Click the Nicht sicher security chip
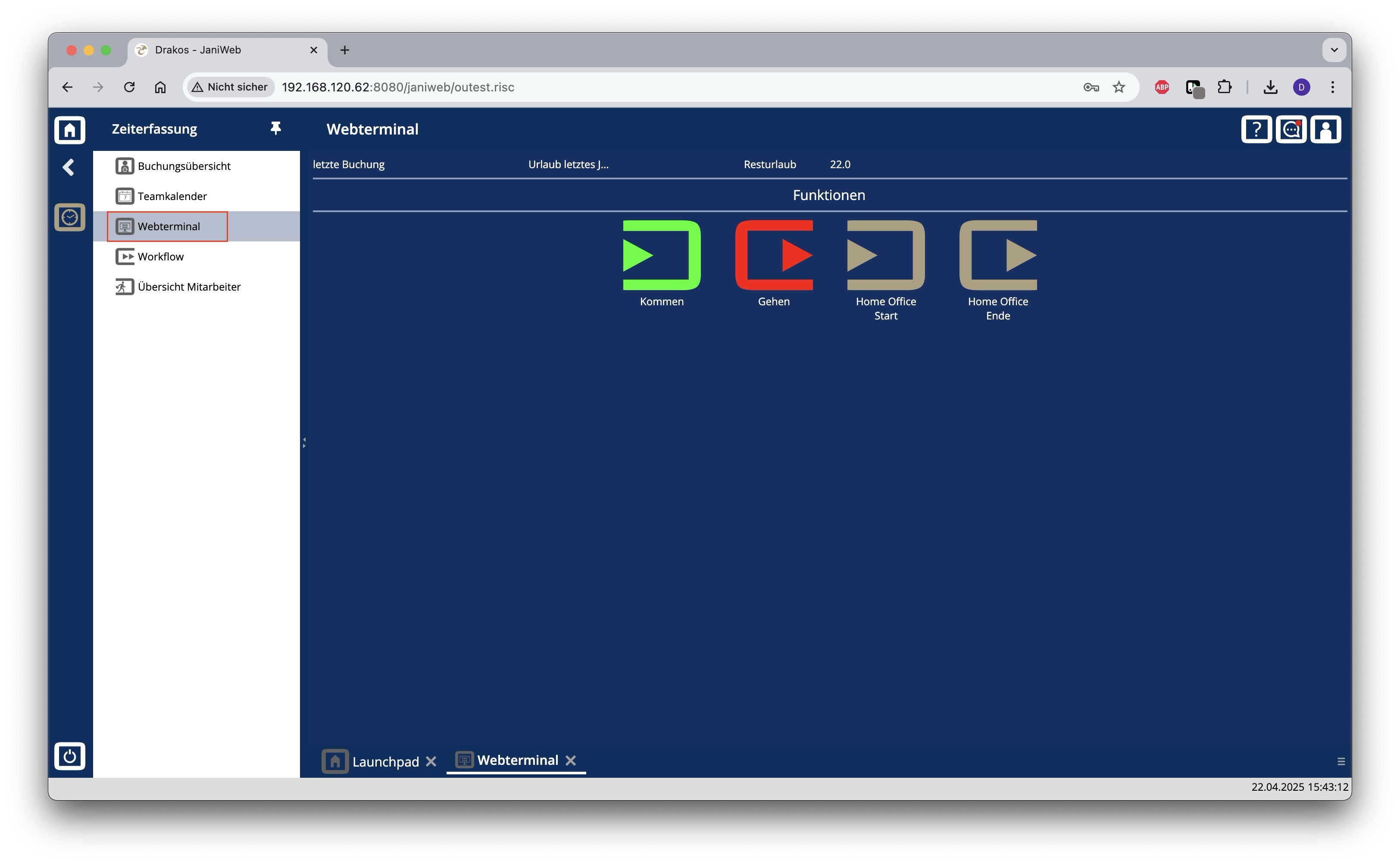Viewport: 1400px width, 864px height. 230,87
